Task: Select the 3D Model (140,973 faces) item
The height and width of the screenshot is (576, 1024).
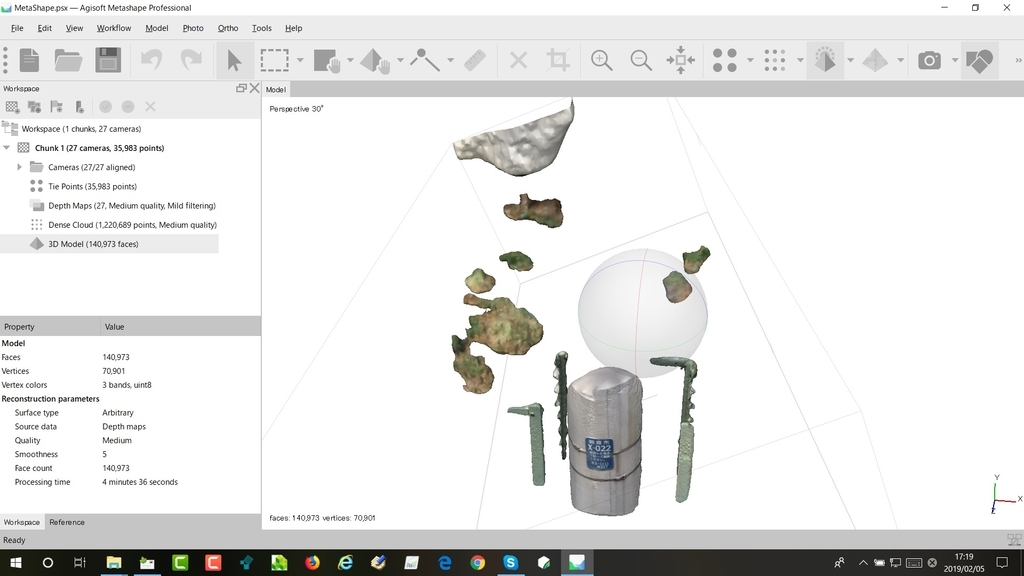Action: coord(93,244)
